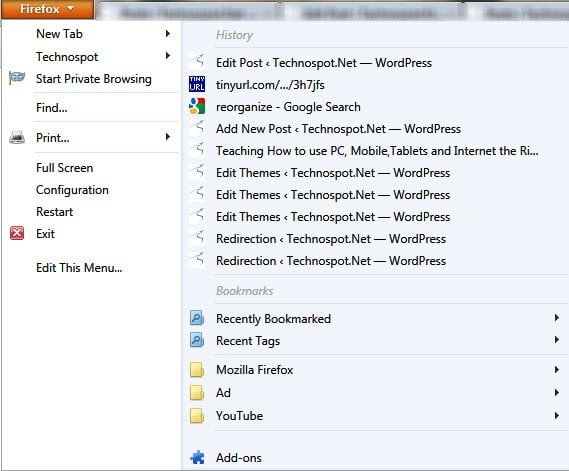569x471 pixels.
Task: Expand Mozilla Firefox folder arrow
Action: tap(557, 370)
